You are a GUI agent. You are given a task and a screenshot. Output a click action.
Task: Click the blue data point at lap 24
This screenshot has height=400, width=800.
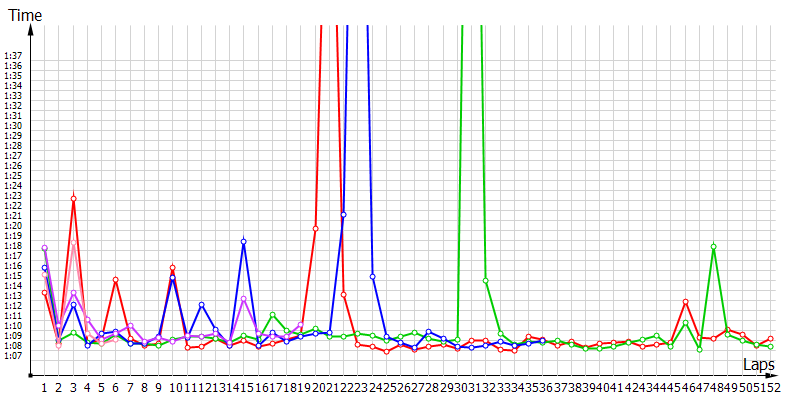pyautogui.click(x=372, y=276)
